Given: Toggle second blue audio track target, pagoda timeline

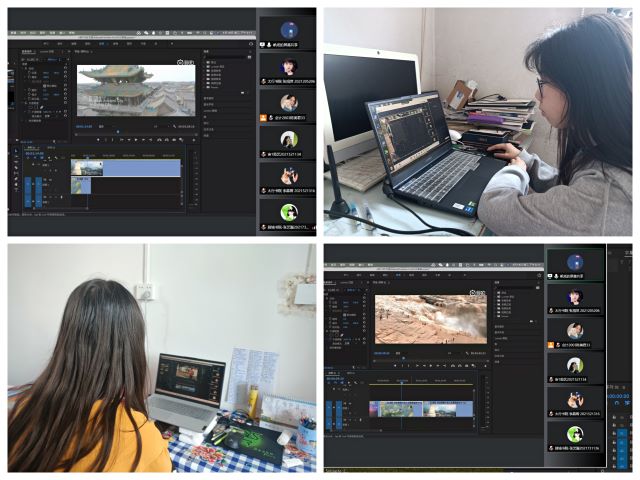Looking at the screenshot, I should 38,192.
